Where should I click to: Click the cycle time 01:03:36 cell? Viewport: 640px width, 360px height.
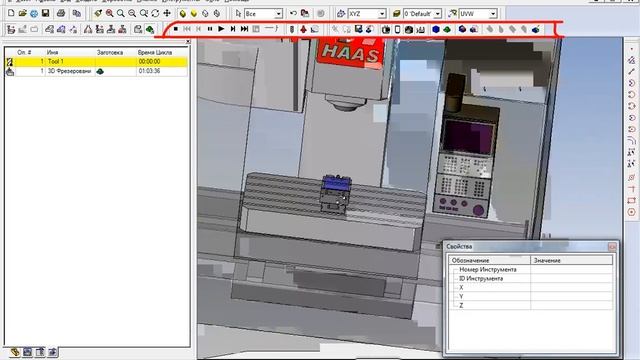point(149,71)
